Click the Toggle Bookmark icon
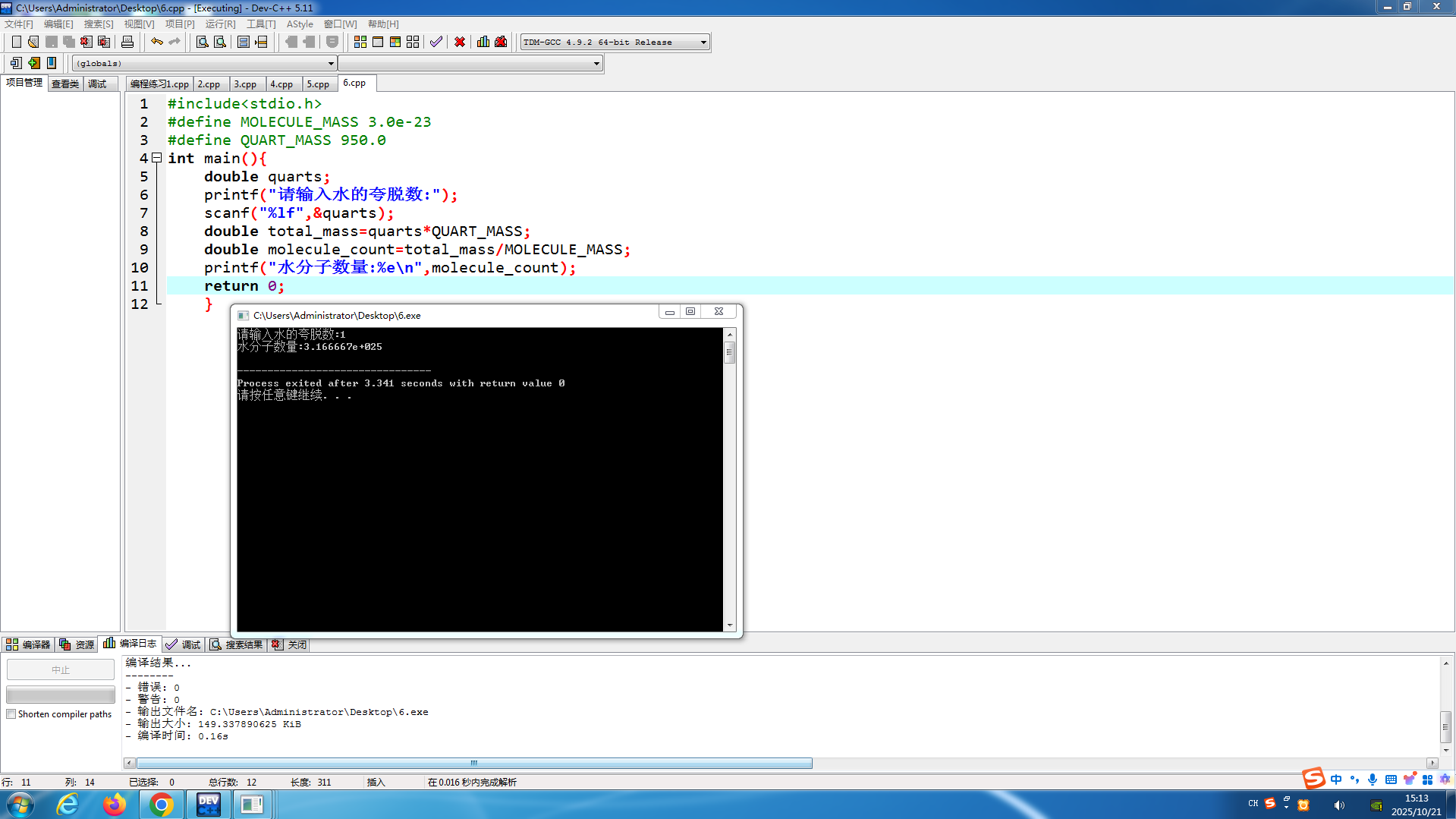Image resolution: width=1456 pixels, height=819 pixels. tap(52, 63)
